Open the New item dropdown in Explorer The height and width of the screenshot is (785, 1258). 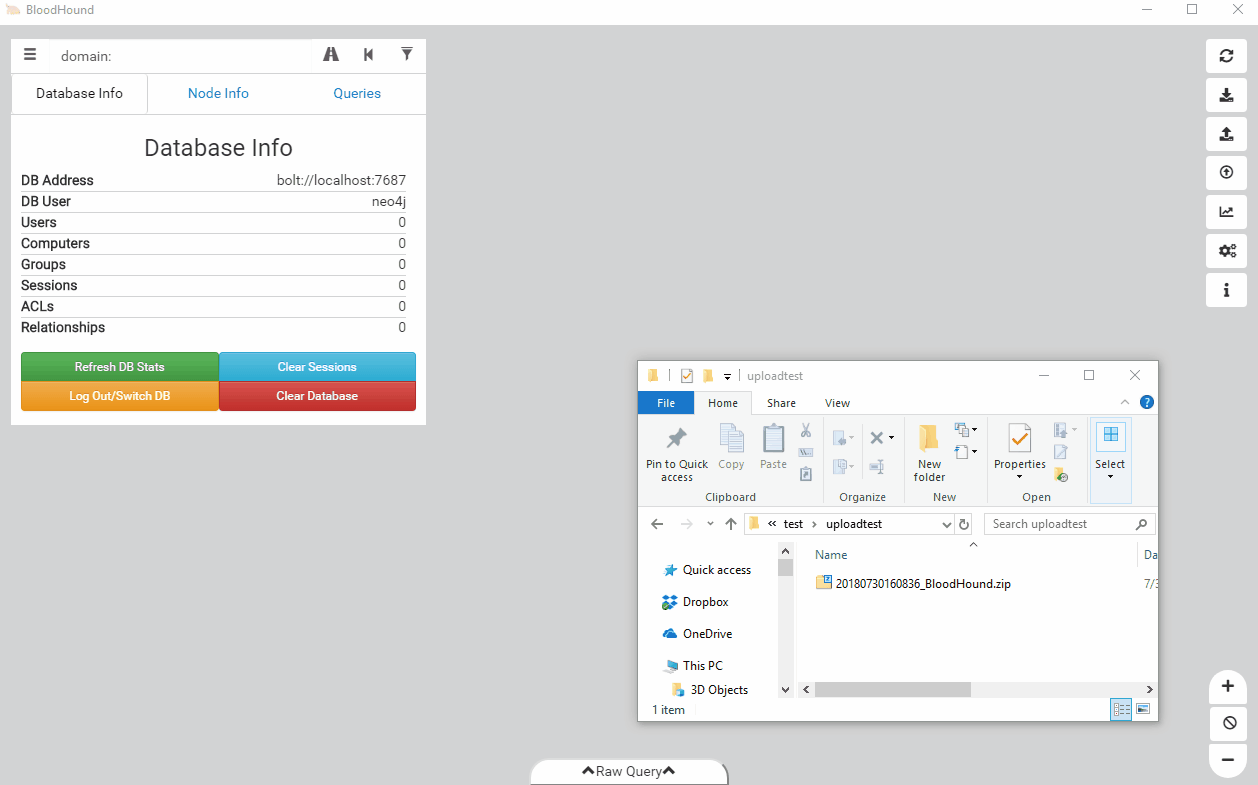click(974, 430)
